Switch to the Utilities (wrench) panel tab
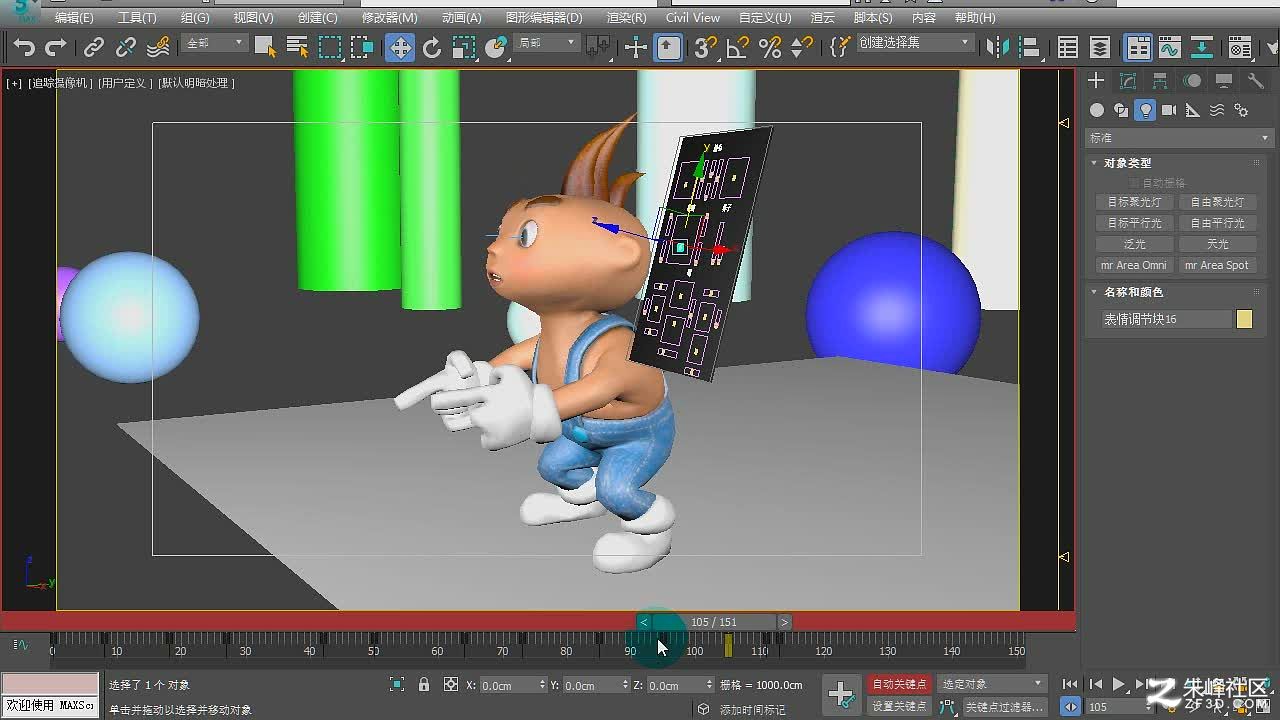This screenshot has height=720, width=1280. 1256,81
